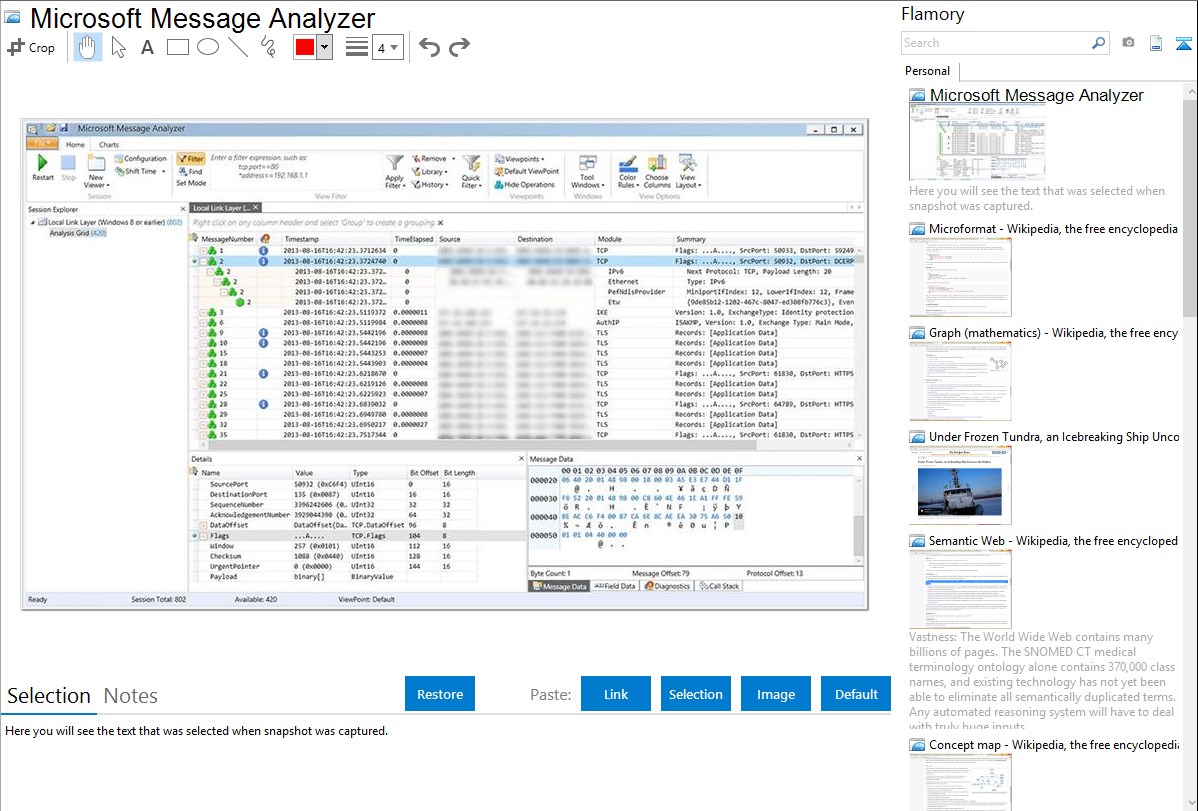Screen dimensions: 1198x811
Task: Open the Personal tab
Action: click(928, 71)
